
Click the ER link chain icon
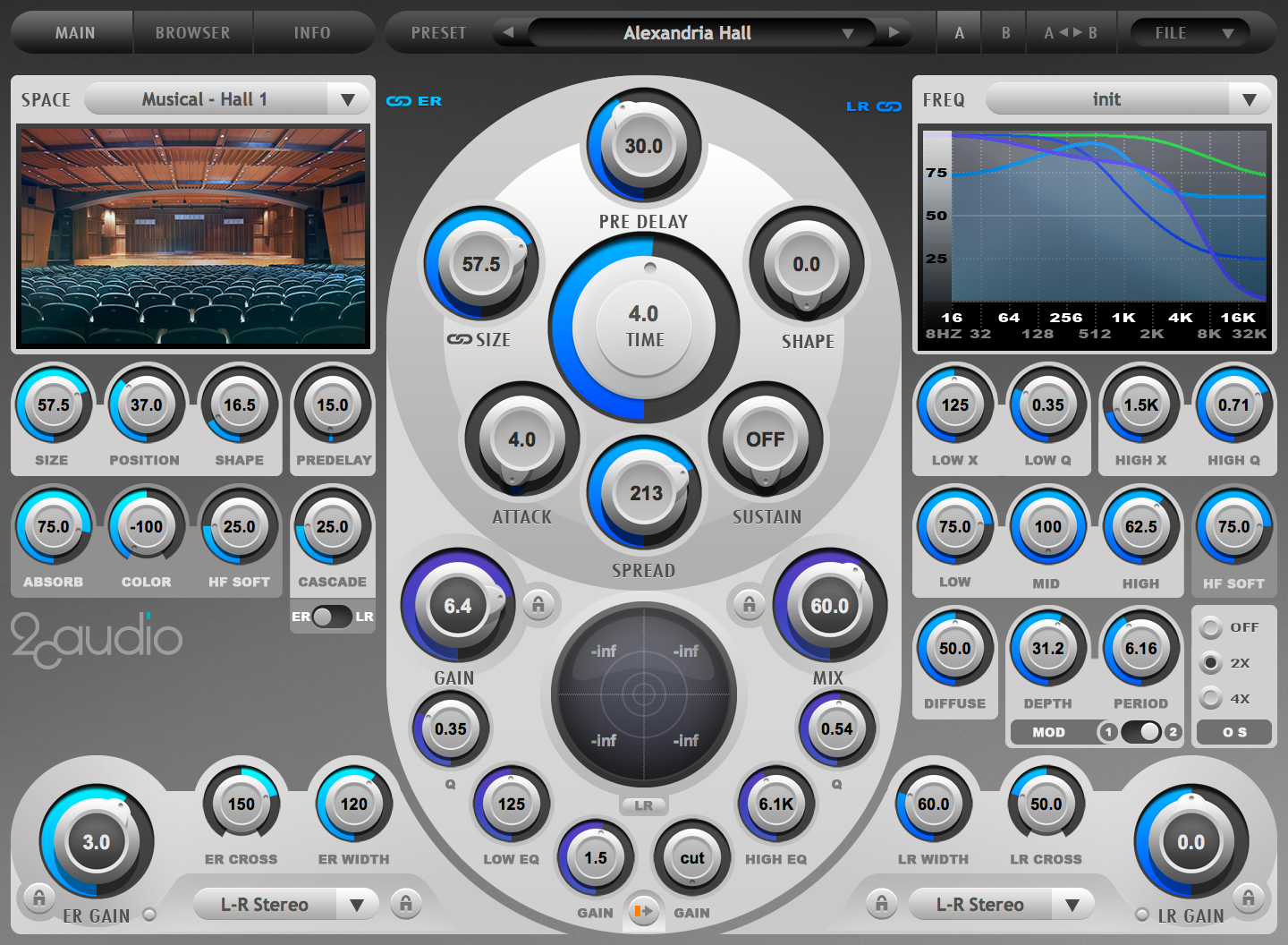pyautogui.click(x=399, y=101)
